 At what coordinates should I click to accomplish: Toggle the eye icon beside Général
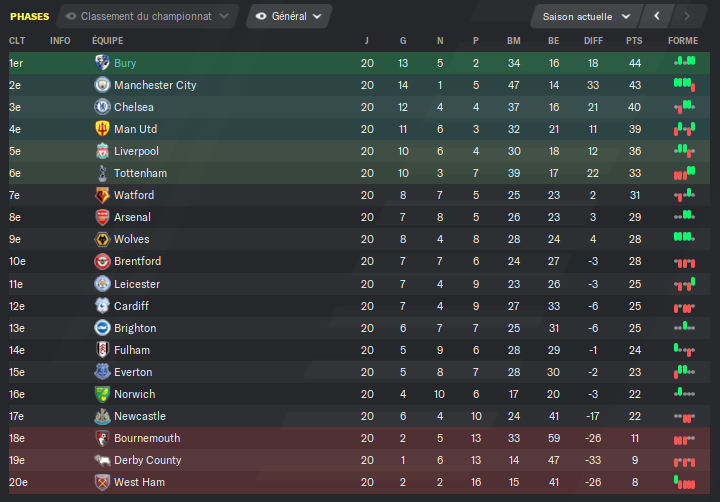tap(261, 17)
